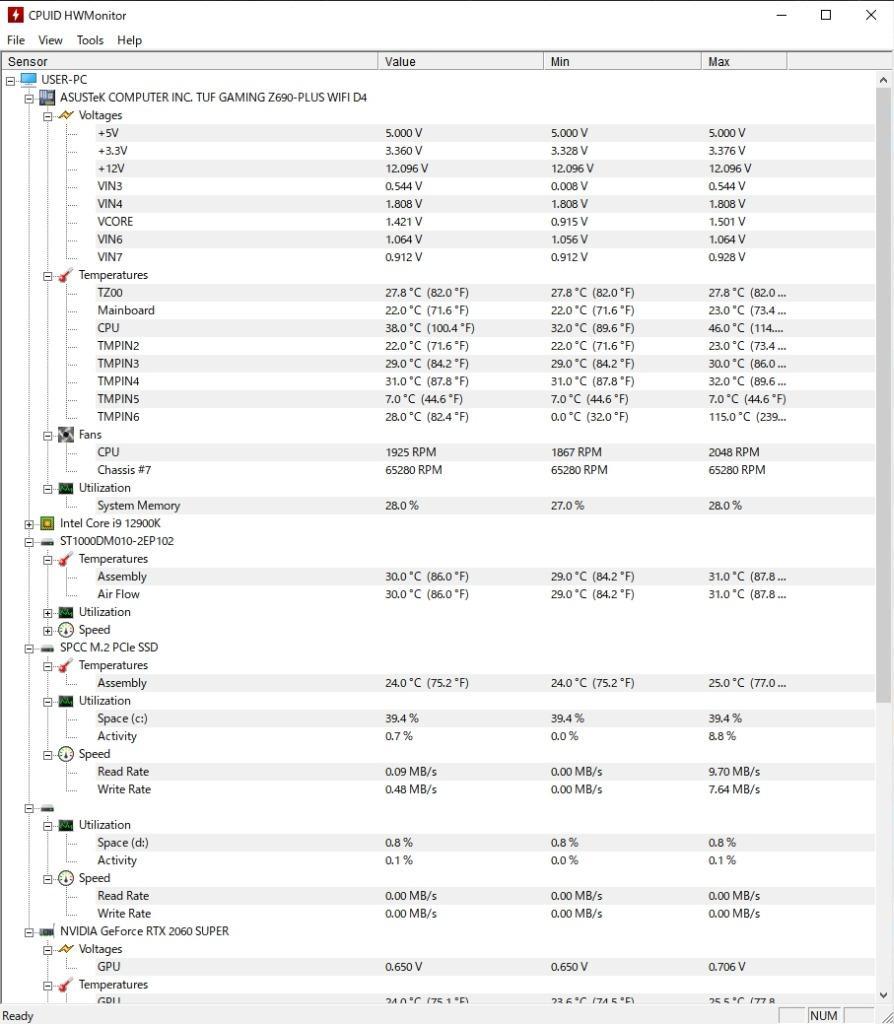Click the NVIDIA GeForce RTX 2060 SUPER card icon
894x1024 pixels.
tap(47, 932)
